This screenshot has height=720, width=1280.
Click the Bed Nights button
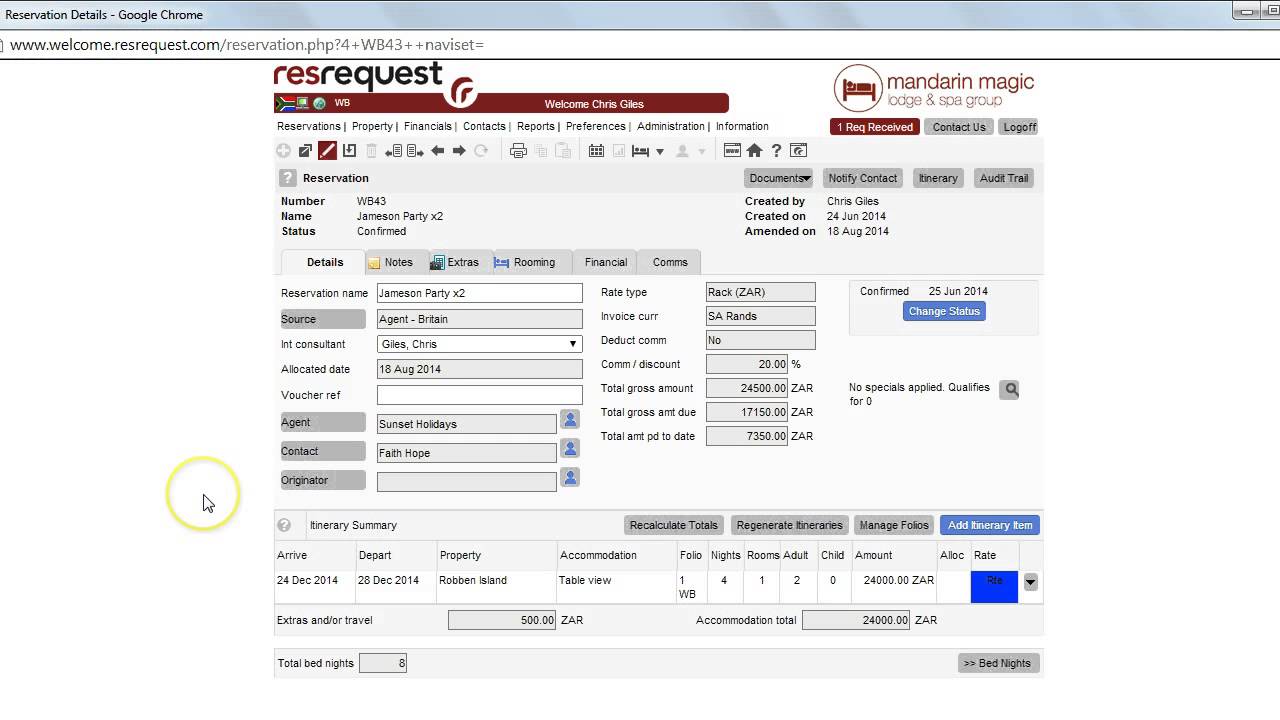point(999,663)
